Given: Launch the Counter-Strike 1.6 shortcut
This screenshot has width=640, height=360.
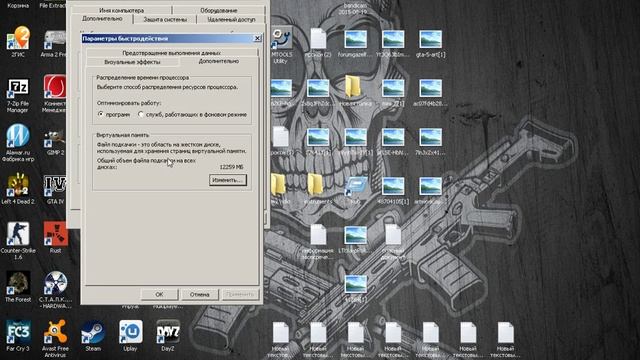Looking at the screenshot, I should click(18, 239).
